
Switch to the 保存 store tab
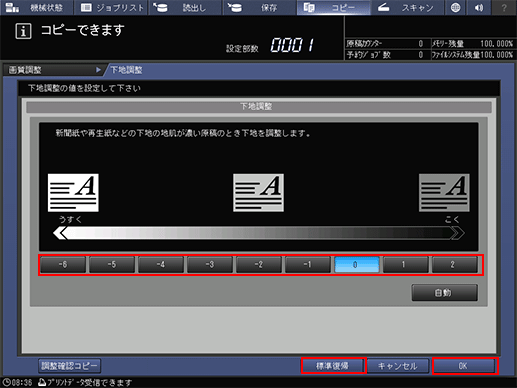pyautogui.click(x=259, y=7)
